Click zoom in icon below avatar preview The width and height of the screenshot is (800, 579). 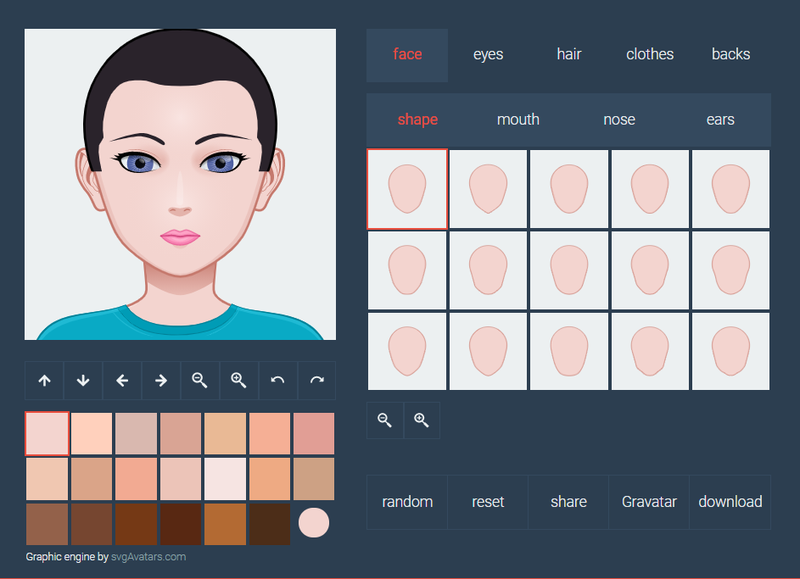pos(239,380)
